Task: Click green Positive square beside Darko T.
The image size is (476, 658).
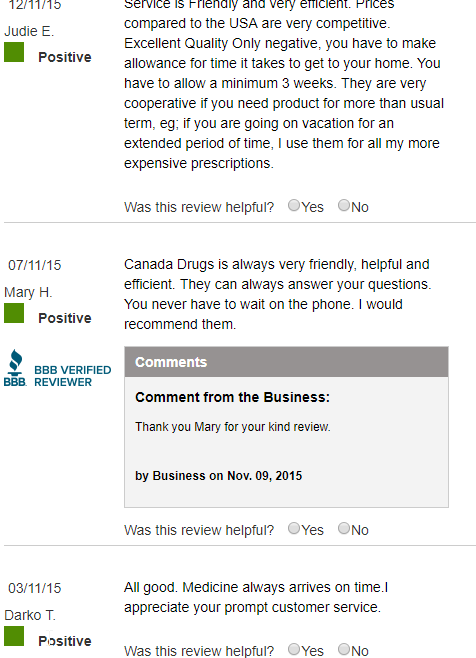Action: [x=14, y=637]
